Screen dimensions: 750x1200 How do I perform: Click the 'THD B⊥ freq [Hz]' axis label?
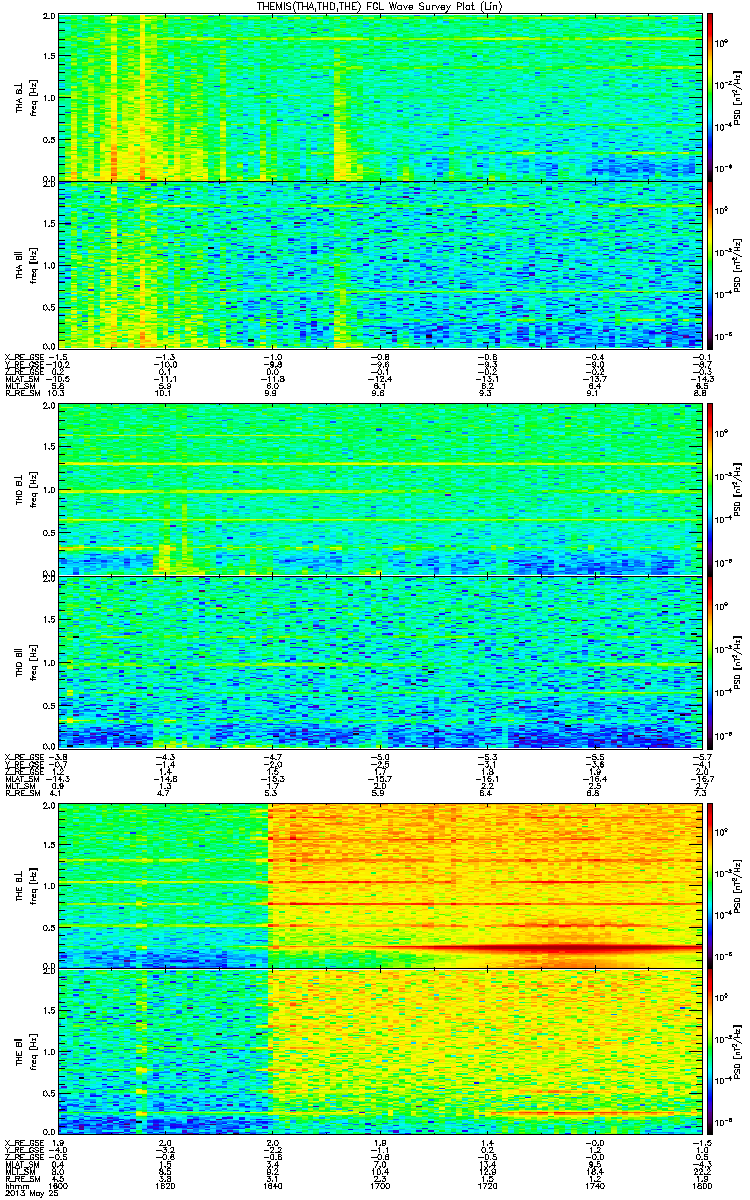click(x=27, y=491)
